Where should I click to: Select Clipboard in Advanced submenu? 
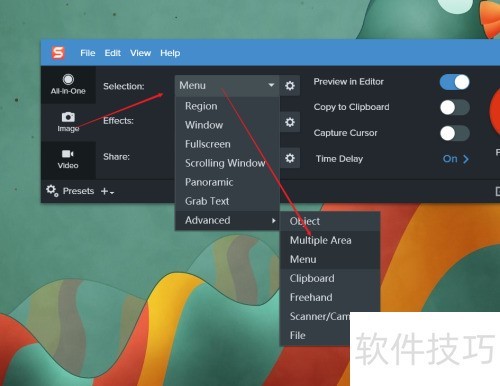330,278
